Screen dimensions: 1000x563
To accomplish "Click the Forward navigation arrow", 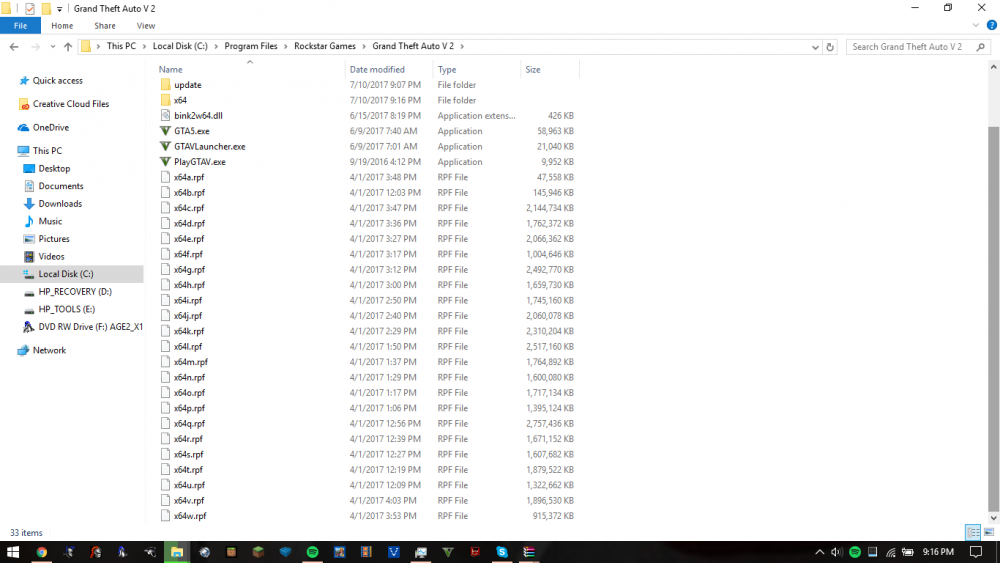I will [x=36, y=47].
